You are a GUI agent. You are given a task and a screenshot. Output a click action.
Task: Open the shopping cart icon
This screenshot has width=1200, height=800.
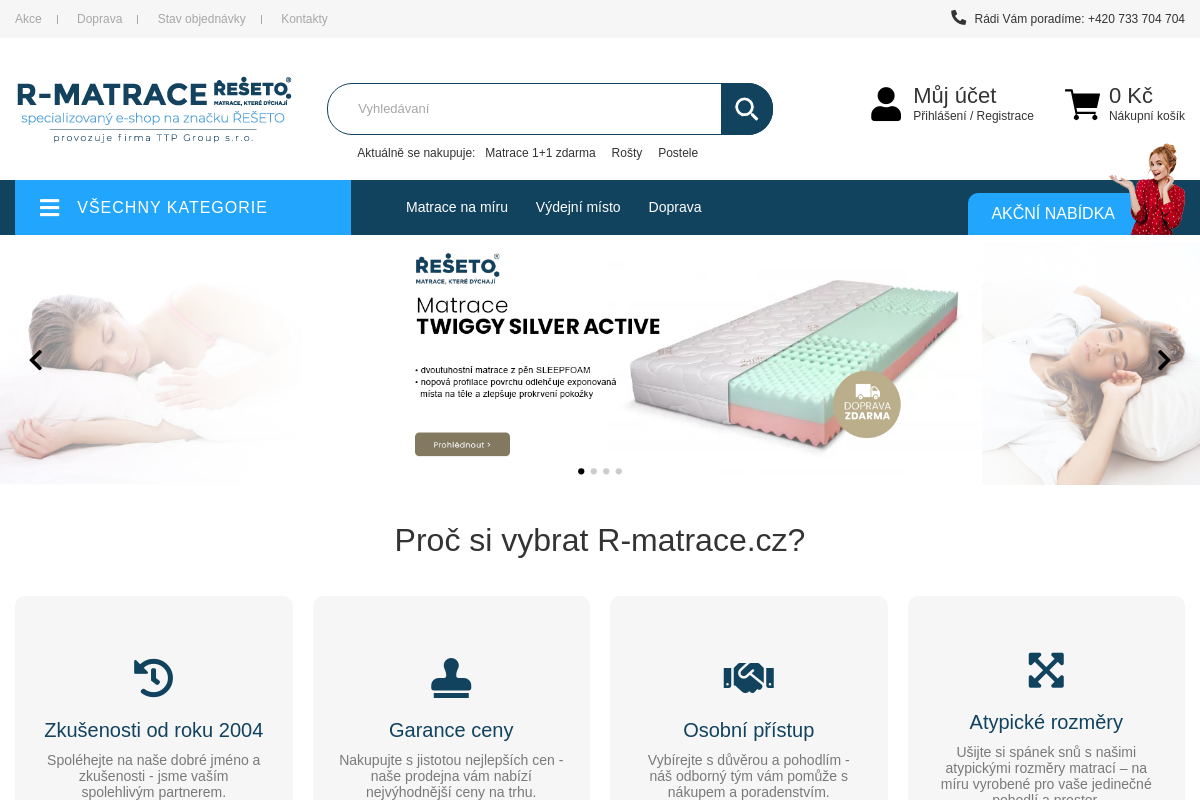pyautogui.click(x=1082, y=104)
